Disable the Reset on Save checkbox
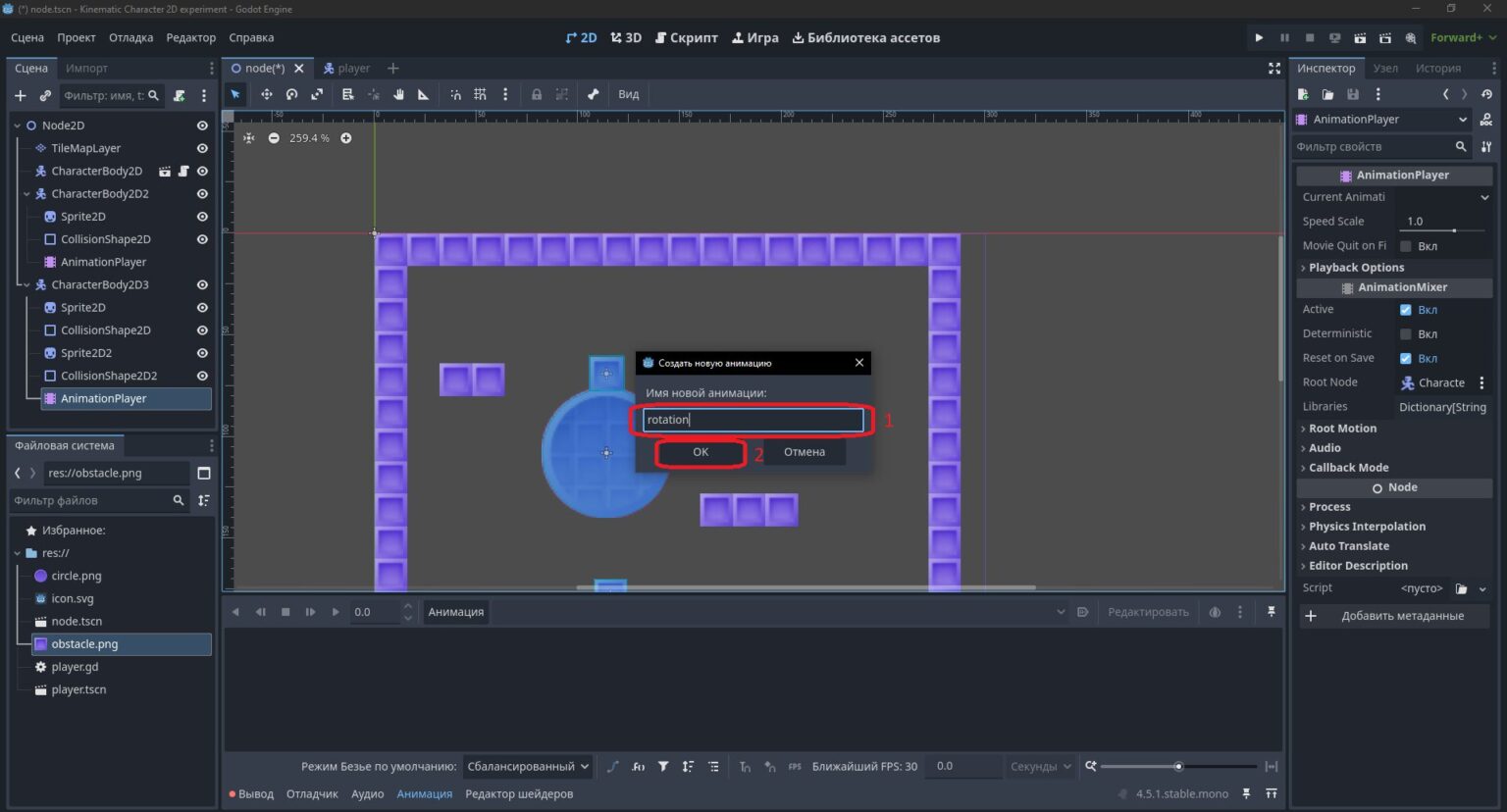1507x812 pixels. click(x=1405, y=358)
